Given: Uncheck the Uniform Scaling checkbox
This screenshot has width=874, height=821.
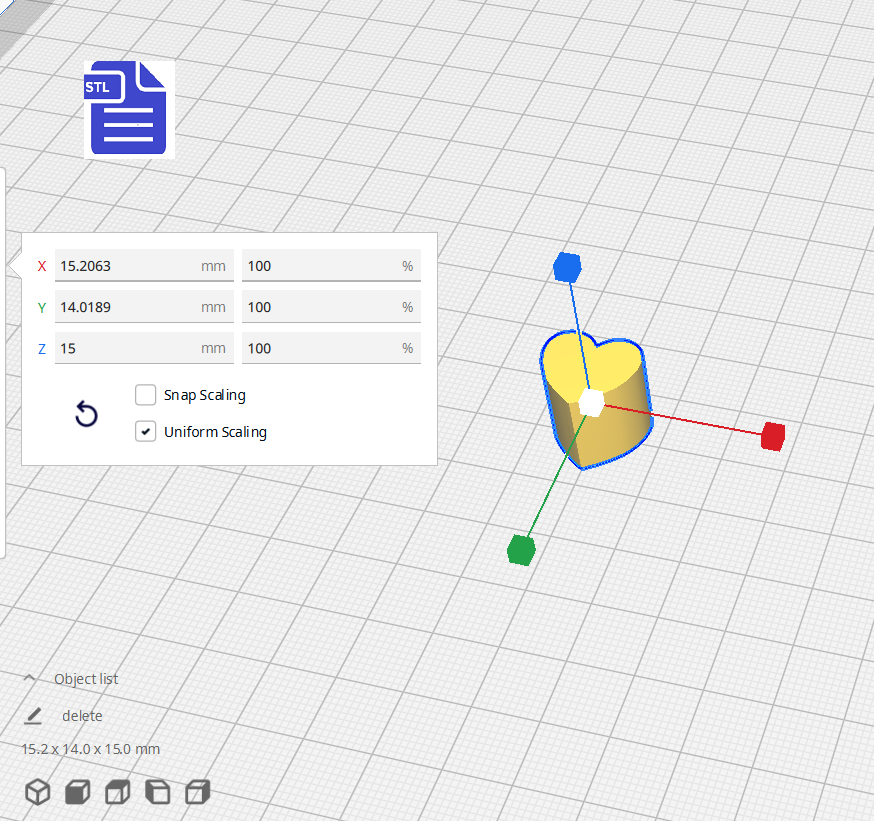Looking at the screenshot, I should click(x=146, y=432).
